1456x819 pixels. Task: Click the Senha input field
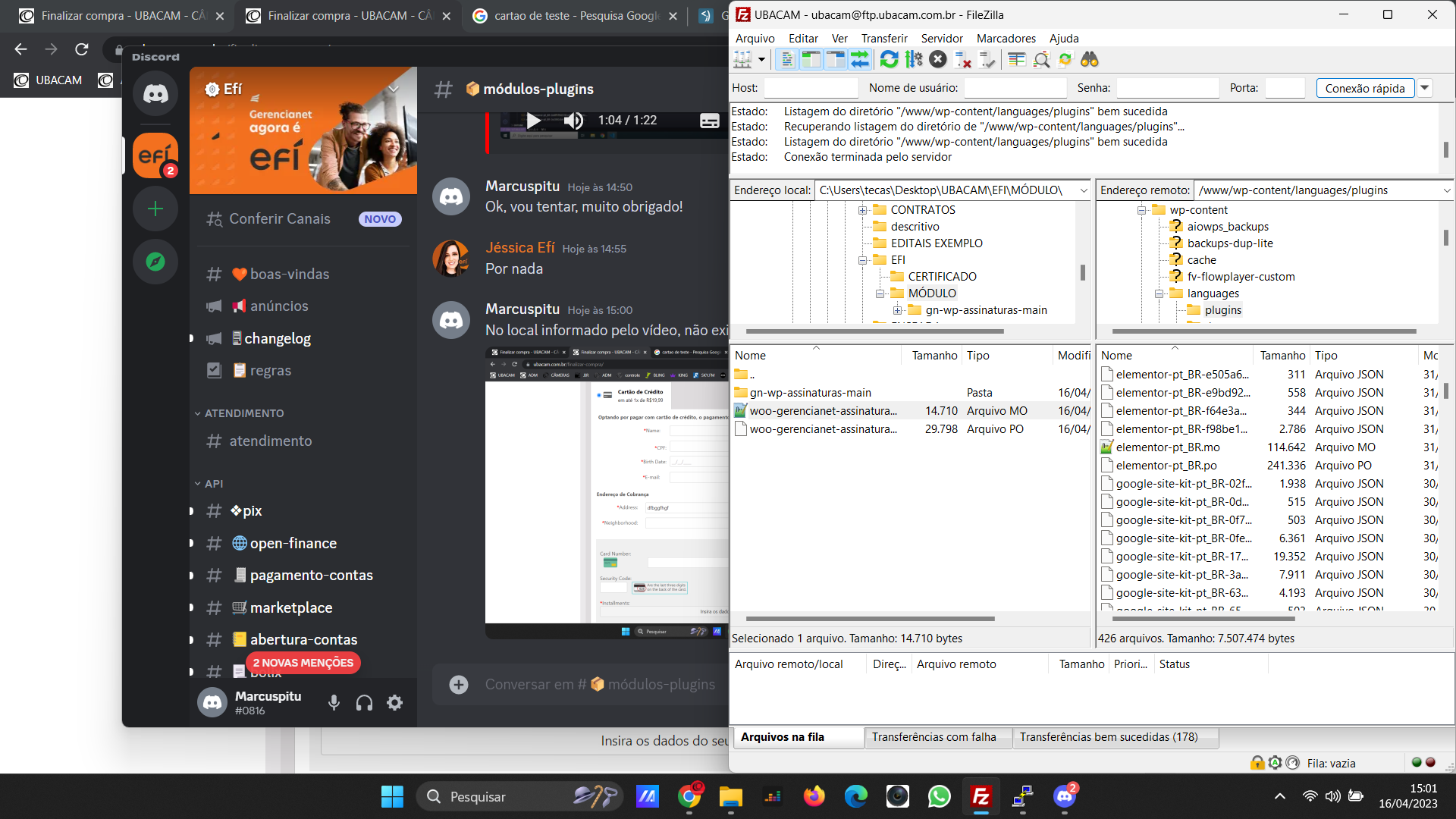point(1167,88)
